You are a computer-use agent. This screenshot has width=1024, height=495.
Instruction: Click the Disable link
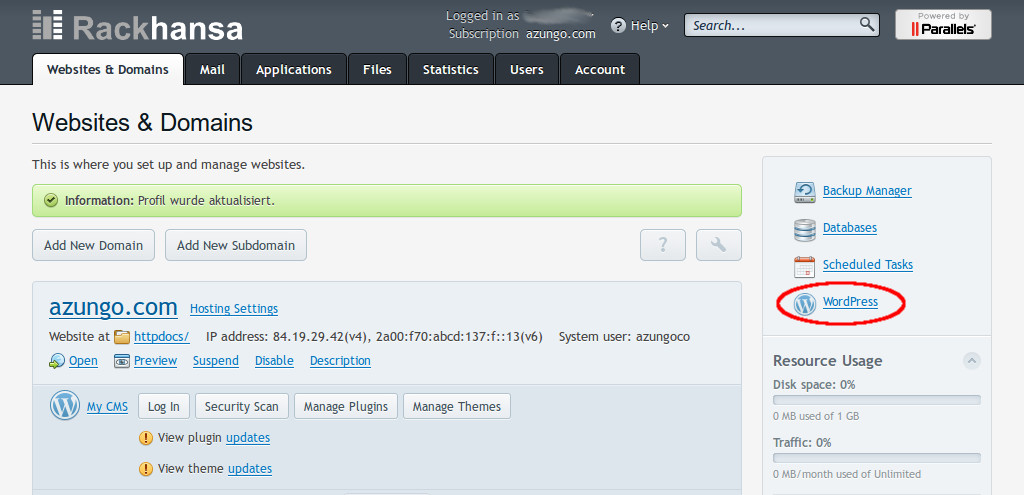tap(274, 360)
